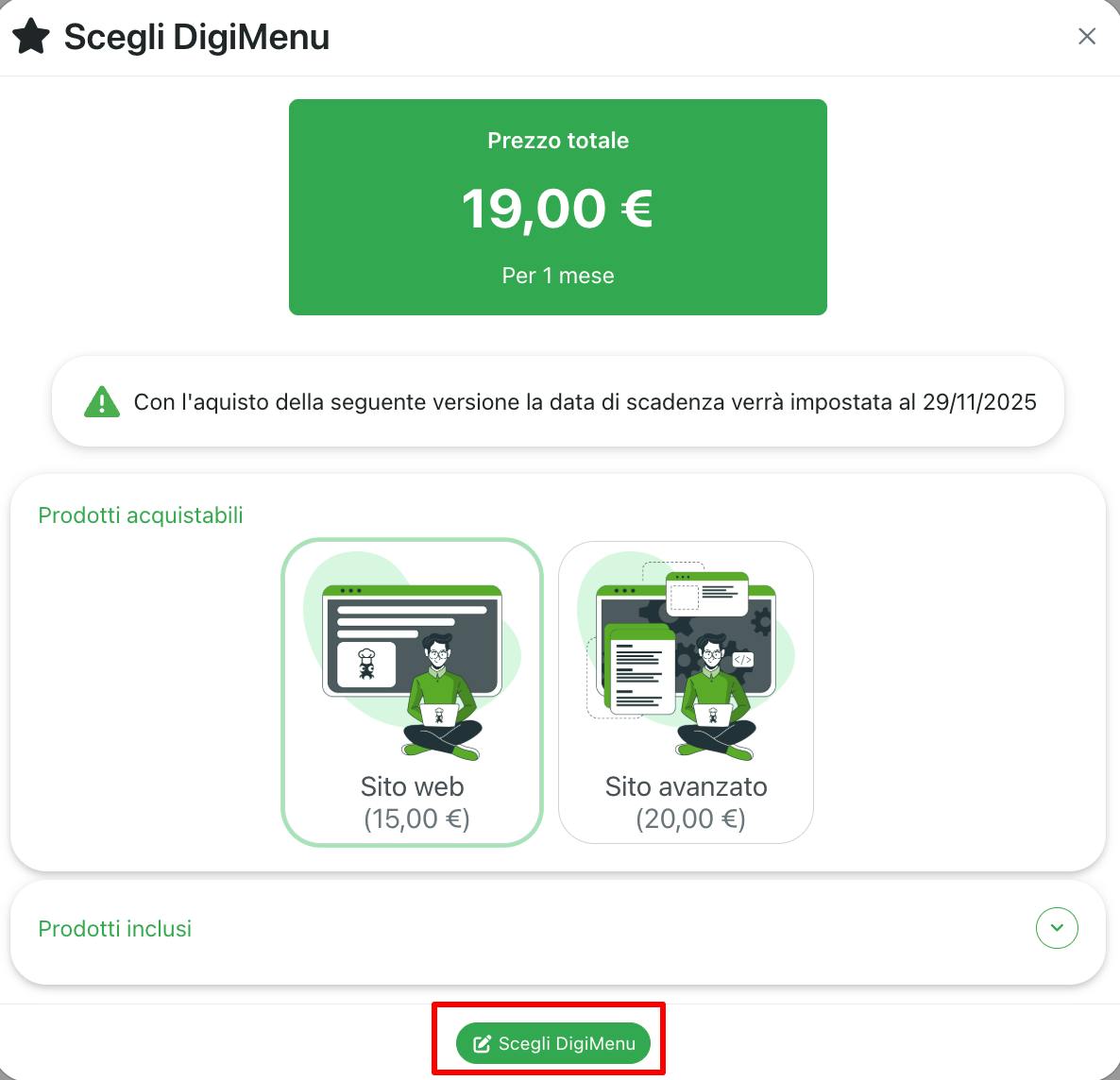Click the edit pencil icon in Scegli DigiMenu button
This screenshot has height=1080, width=1120.
coord(483,1043)
